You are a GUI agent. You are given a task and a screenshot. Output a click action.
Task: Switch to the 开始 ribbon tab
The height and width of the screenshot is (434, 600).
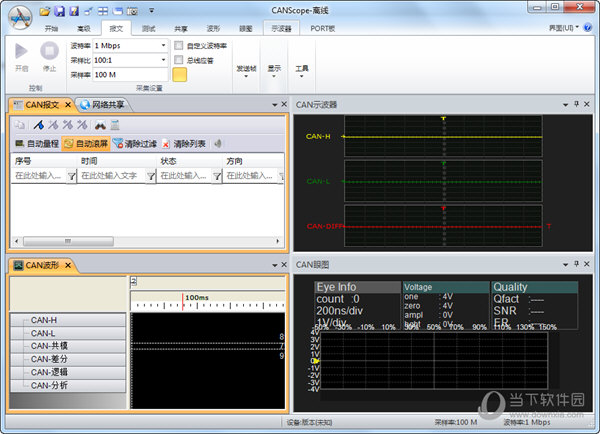[x=51, y=28]
